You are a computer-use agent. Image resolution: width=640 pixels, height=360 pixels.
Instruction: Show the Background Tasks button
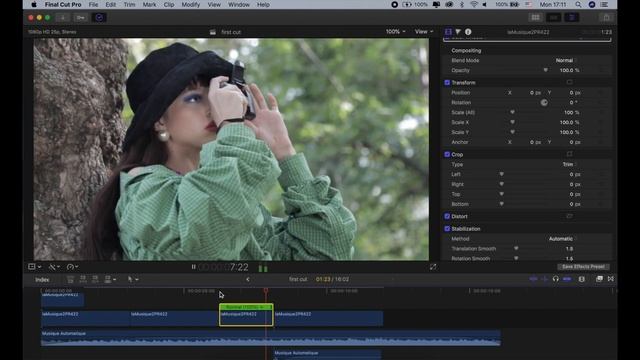pos(99,18)
